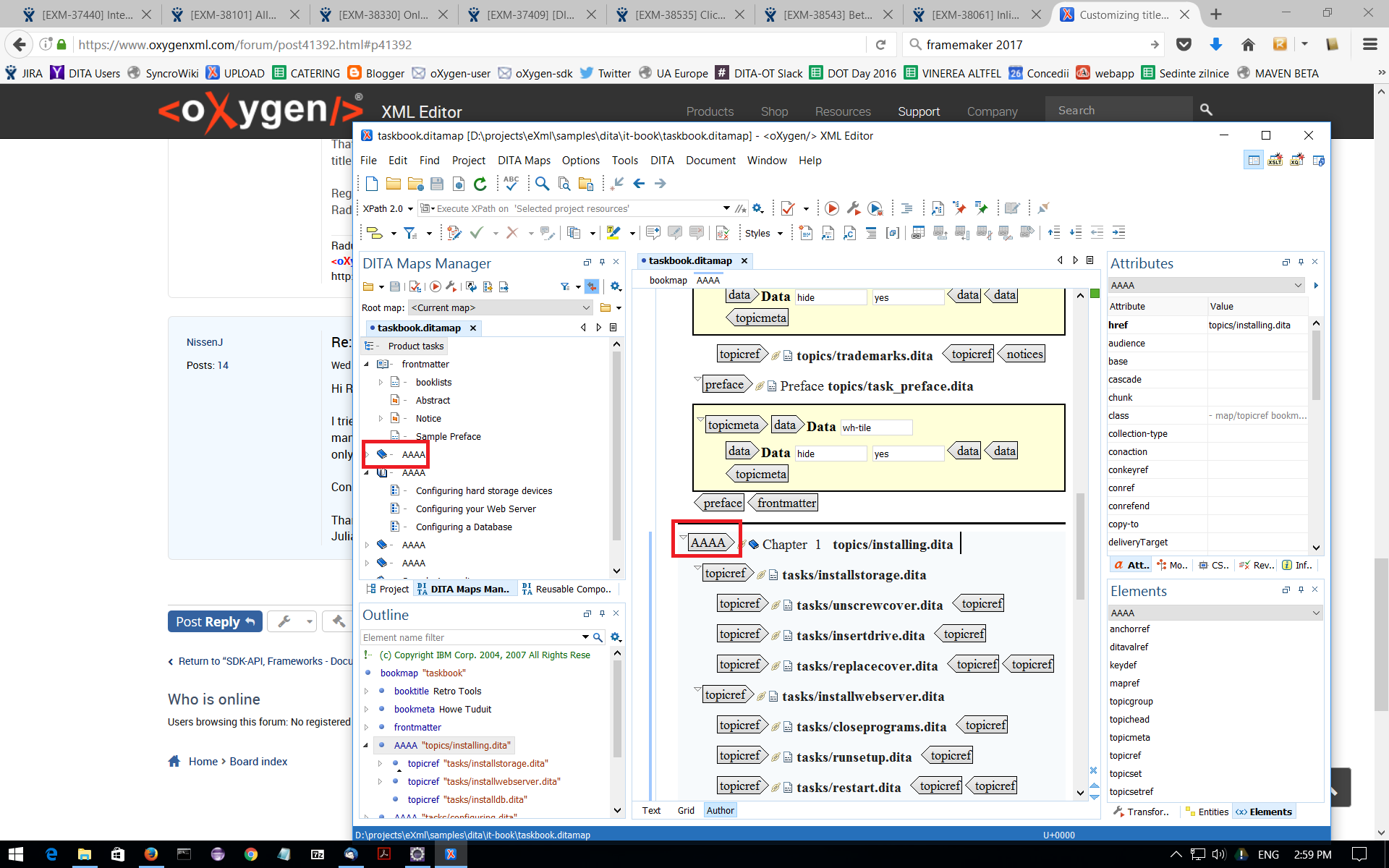The image size is (1389, 868).
Task: Open Support in oXygen website nav
Action: (919, 111)
